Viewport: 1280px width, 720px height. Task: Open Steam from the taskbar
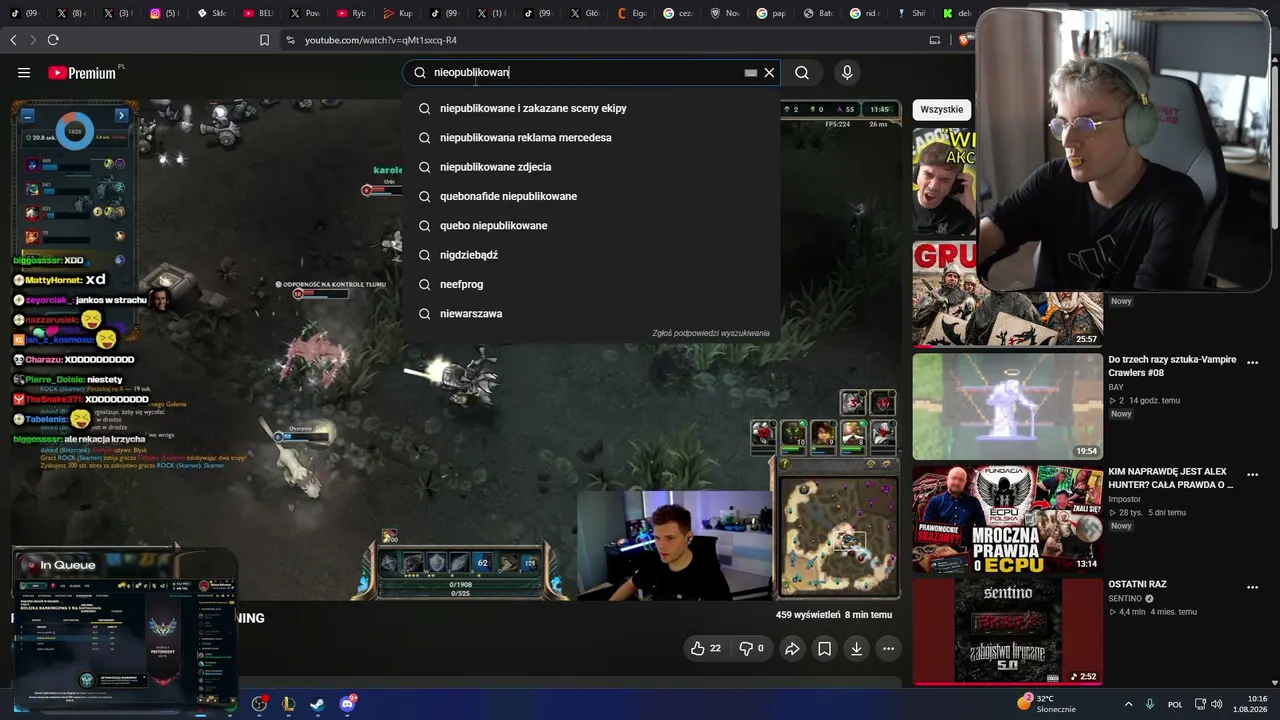click(x=318, y=704)
